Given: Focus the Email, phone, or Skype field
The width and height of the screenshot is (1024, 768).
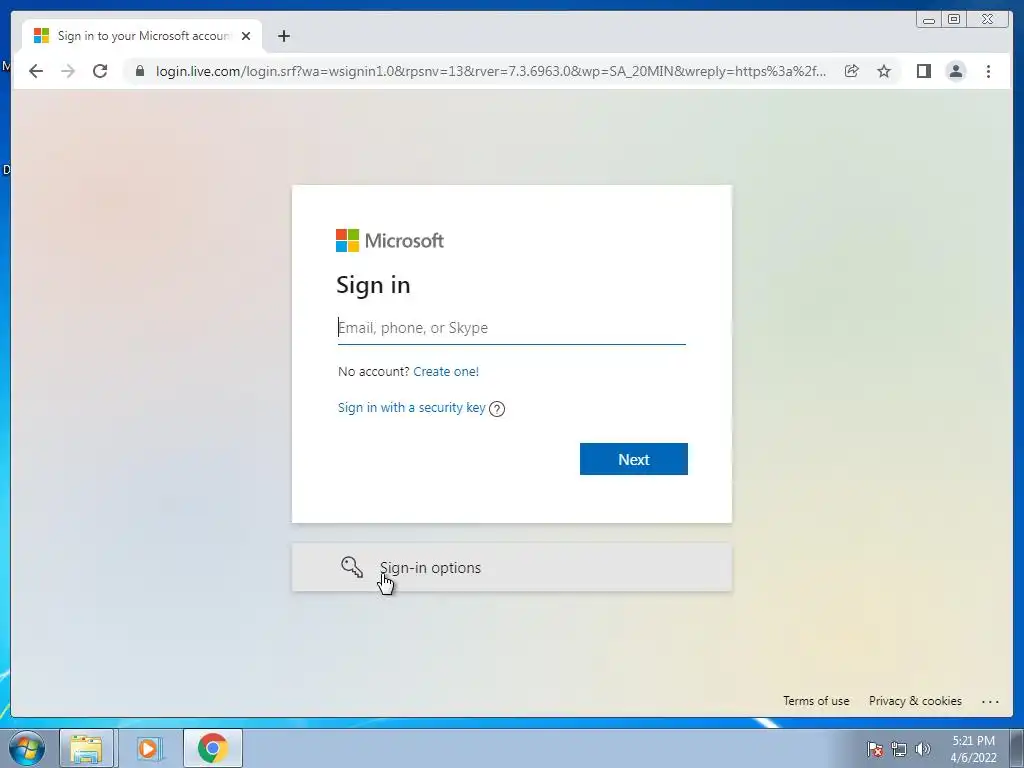Looking at the screenshot, I should [511, 328].
